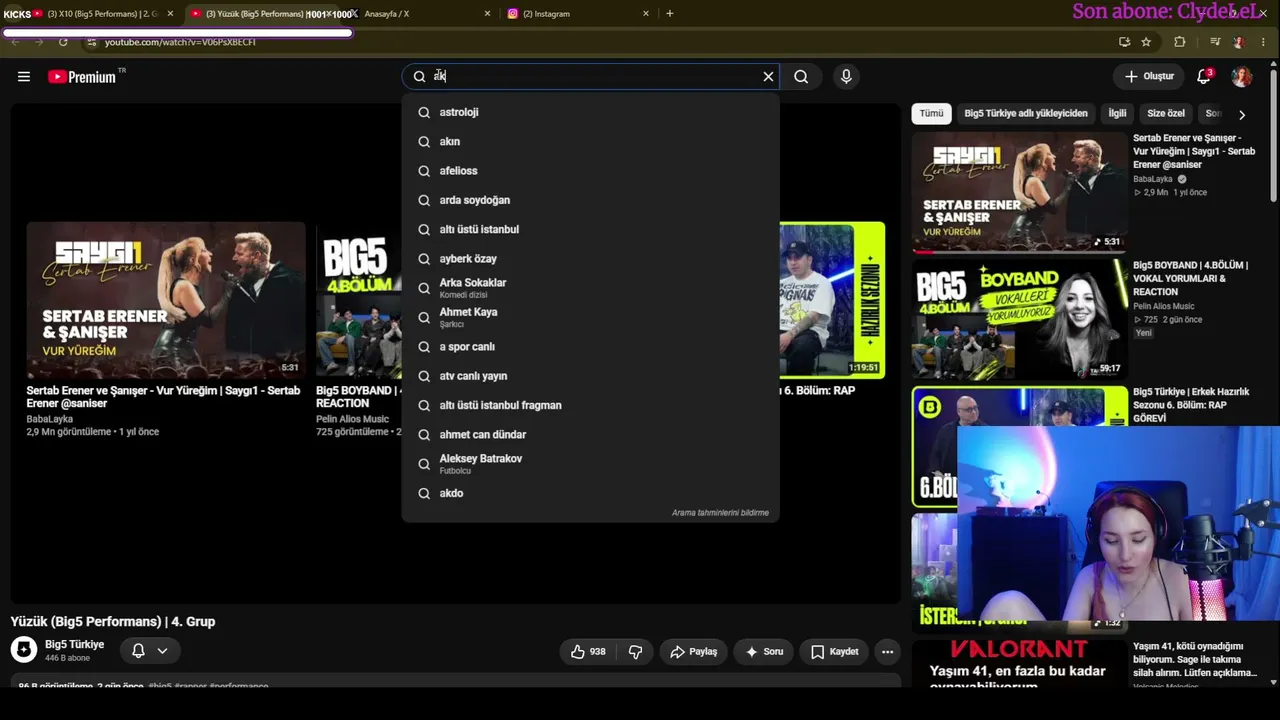Click the install app icon in the address bar
This screenshot has width=1280, height=720.
click(1125, 42)
